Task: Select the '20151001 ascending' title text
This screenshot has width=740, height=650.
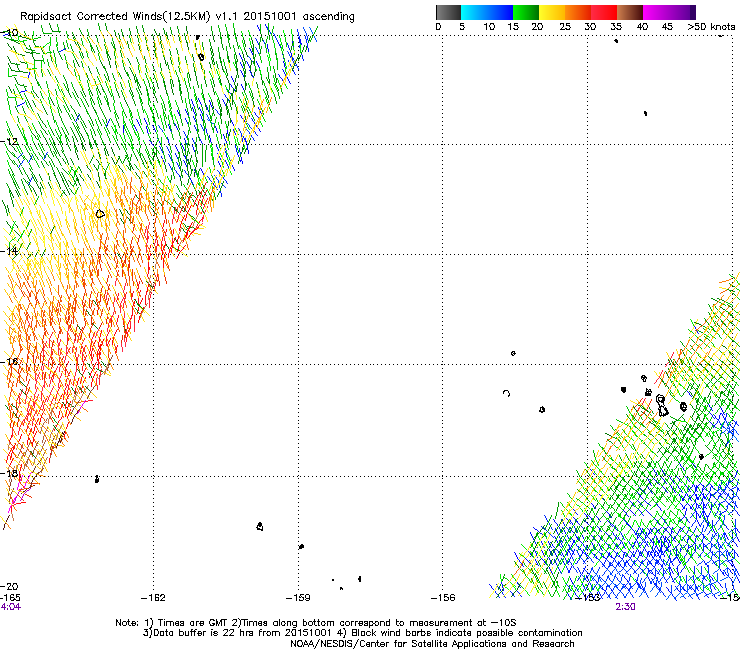Action: pyautogui.click(x=299, y=17)
